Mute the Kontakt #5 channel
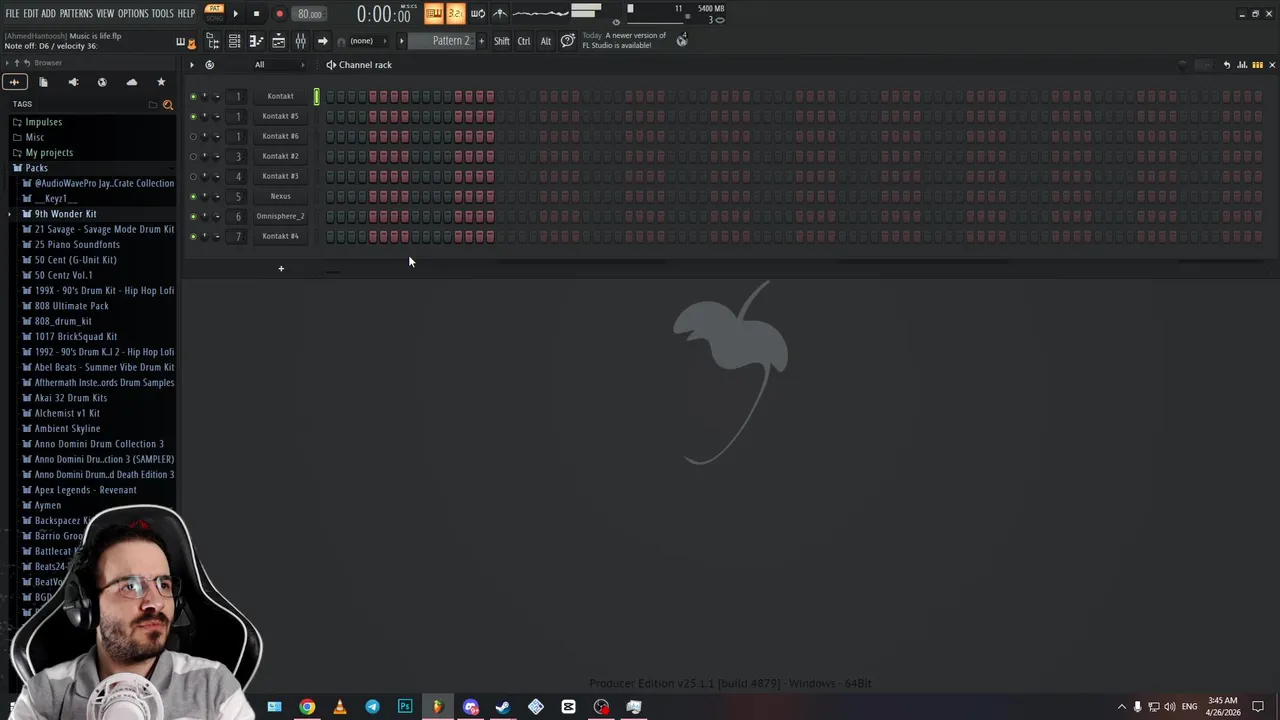Image resolution: width=1280 pixels, height=720 pixels. (193, 117)
